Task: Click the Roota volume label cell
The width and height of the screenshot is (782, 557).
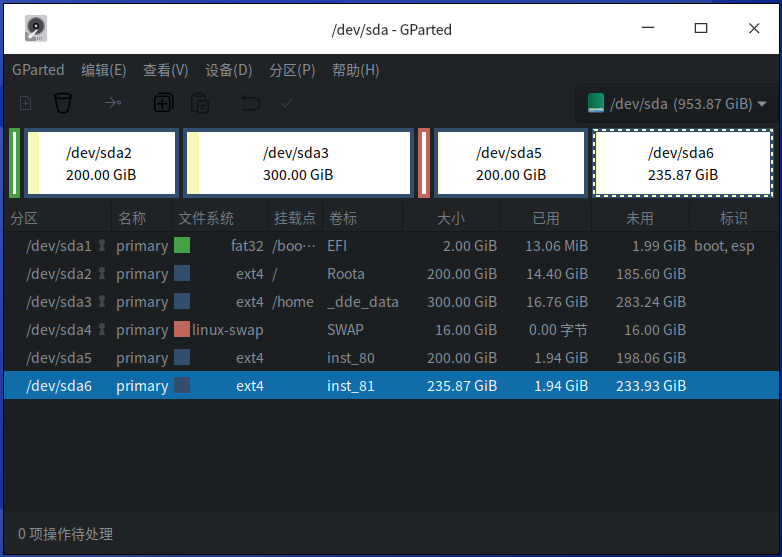Action: [346, 273]
